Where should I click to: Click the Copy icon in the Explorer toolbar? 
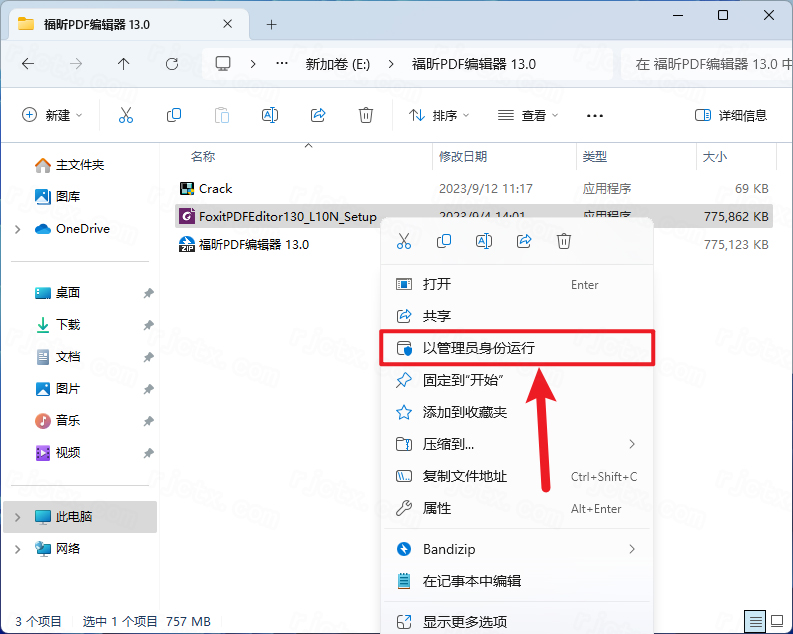coord(173,115)
